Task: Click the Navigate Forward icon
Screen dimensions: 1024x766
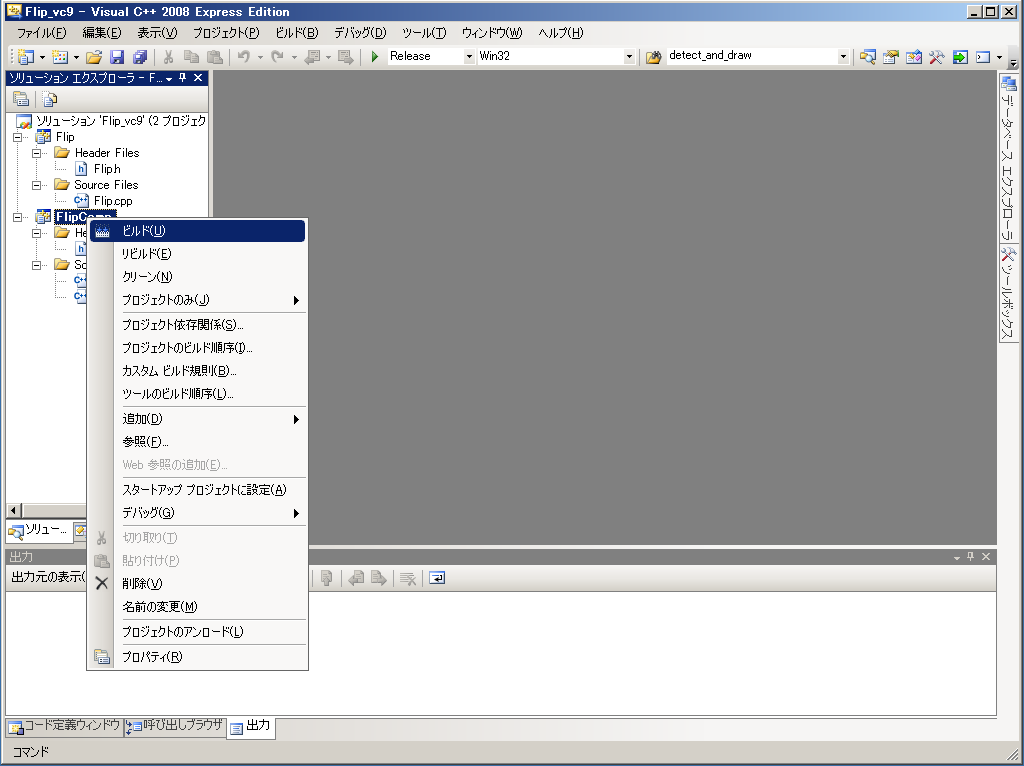Action: (345, 57)
